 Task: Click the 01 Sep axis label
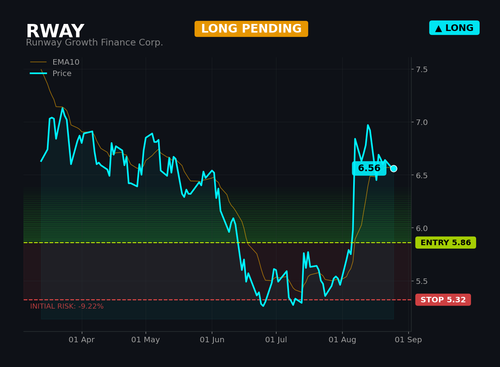click(408, 340)
